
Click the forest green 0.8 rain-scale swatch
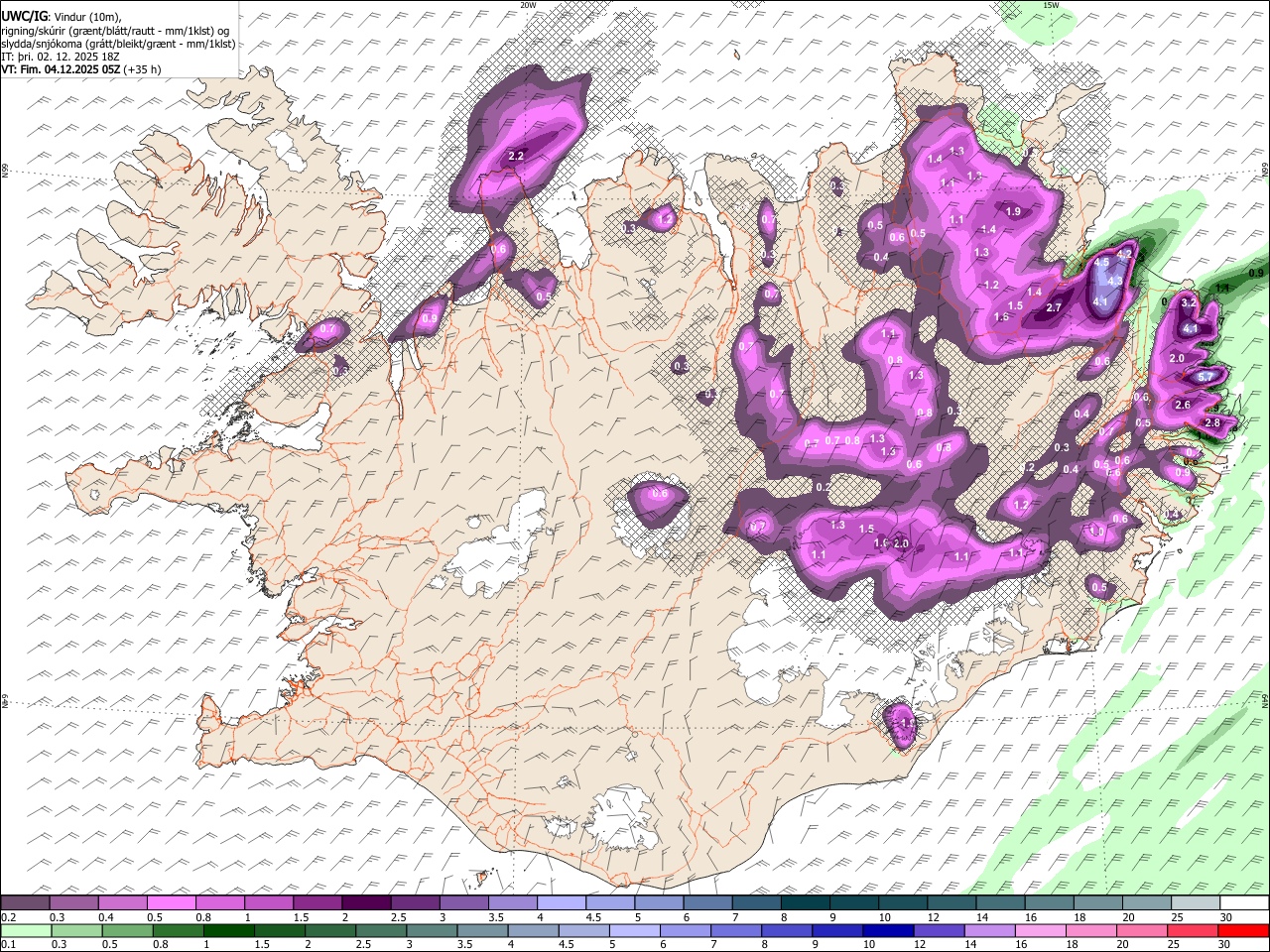(179, 931)
